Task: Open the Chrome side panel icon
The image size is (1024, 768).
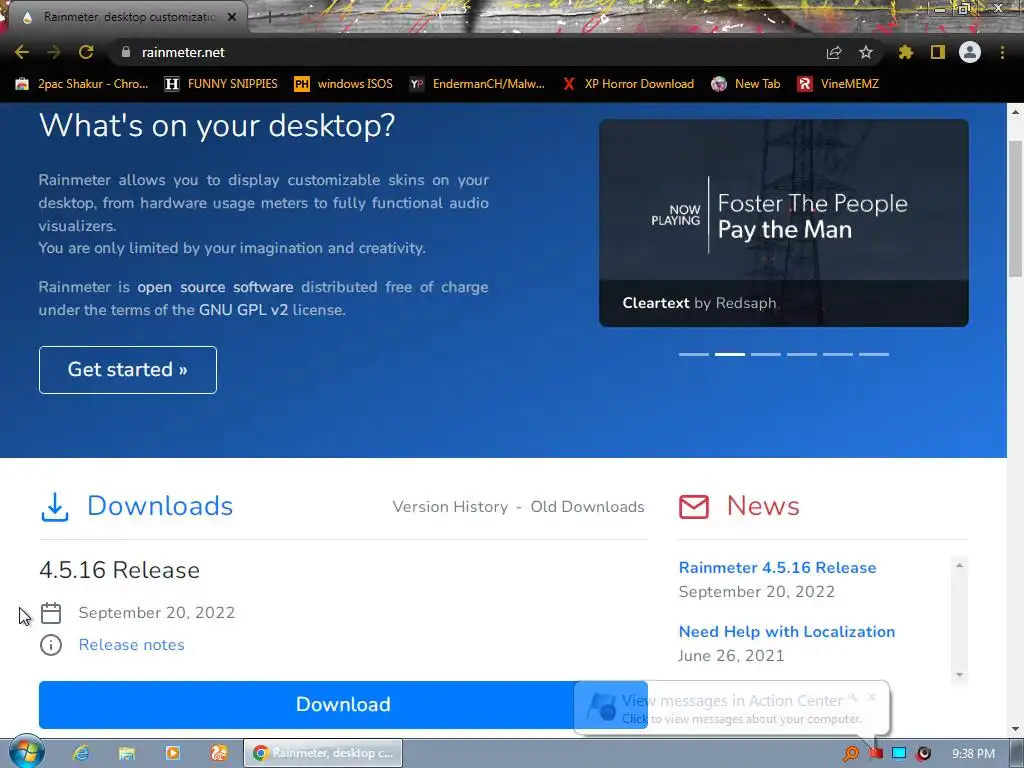Action: click(938, 52)
